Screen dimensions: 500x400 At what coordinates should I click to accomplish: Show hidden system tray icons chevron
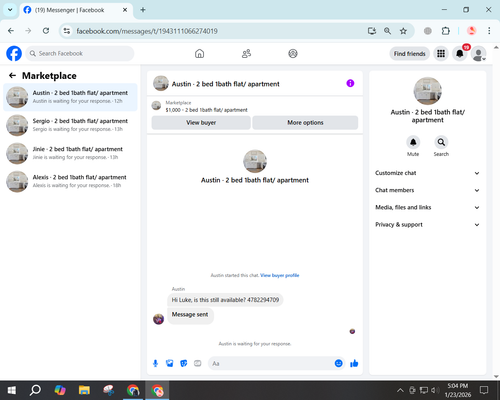400,390
